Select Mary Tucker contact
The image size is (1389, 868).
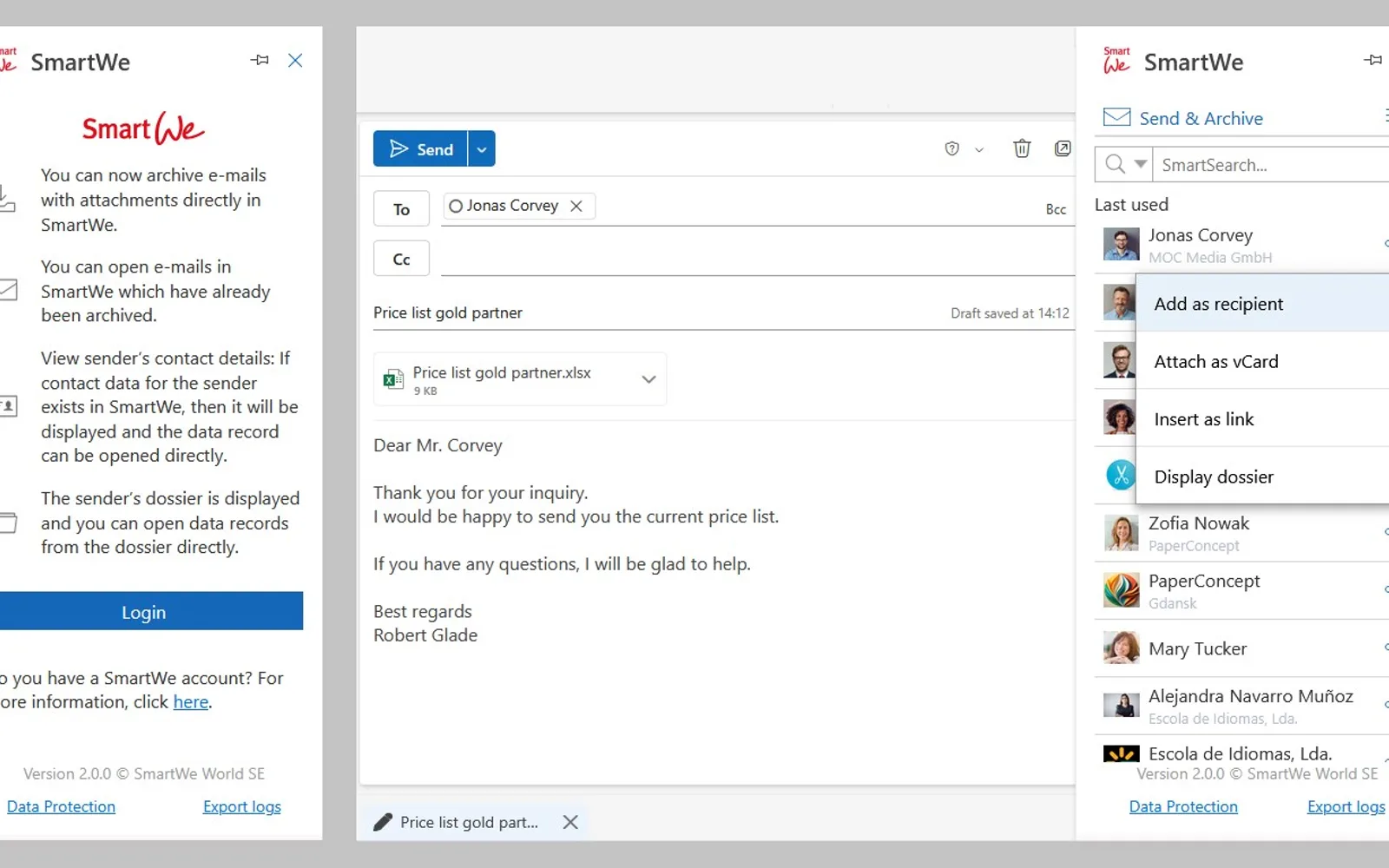click(x=1241, y=648)
